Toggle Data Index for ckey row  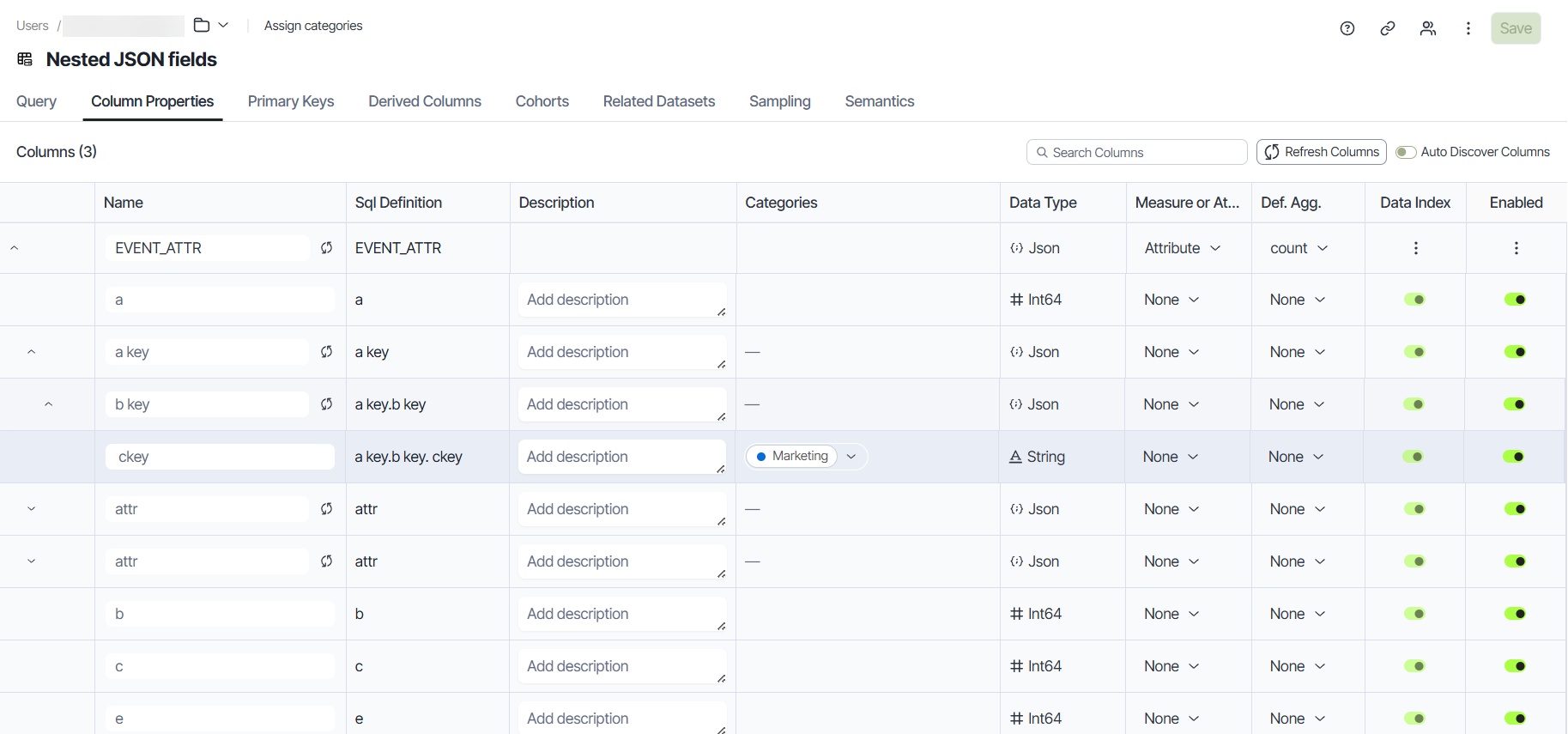tap(1414, 457)
